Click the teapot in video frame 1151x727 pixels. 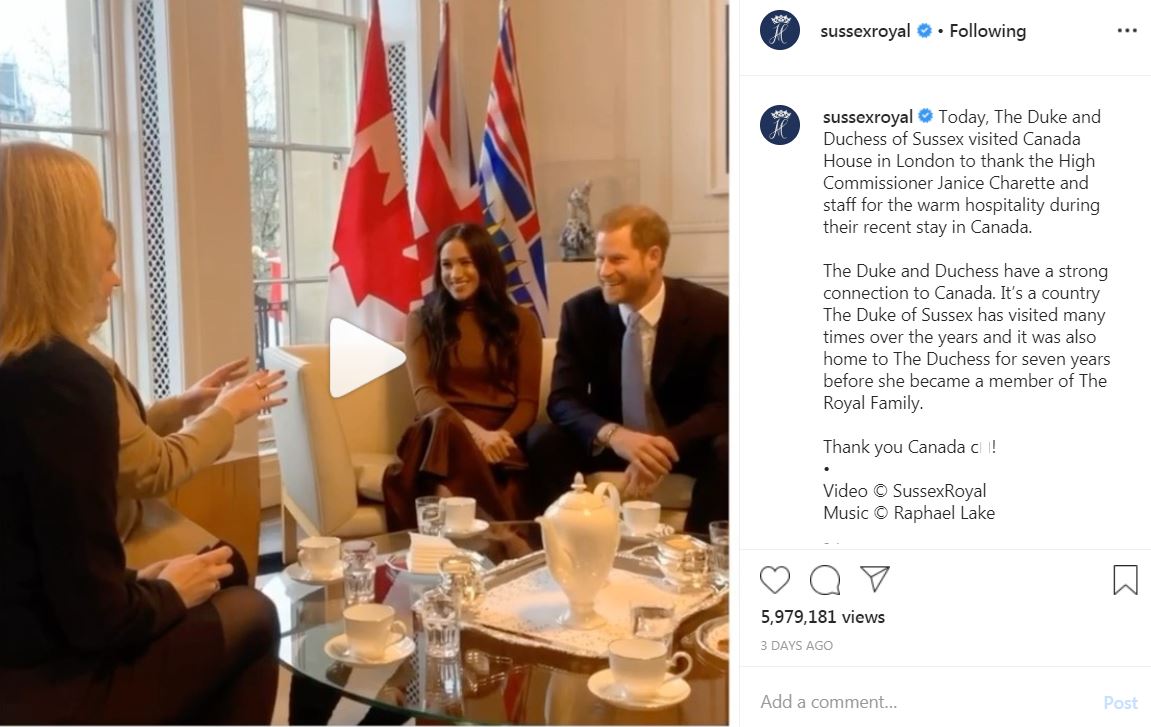point(582,549)
